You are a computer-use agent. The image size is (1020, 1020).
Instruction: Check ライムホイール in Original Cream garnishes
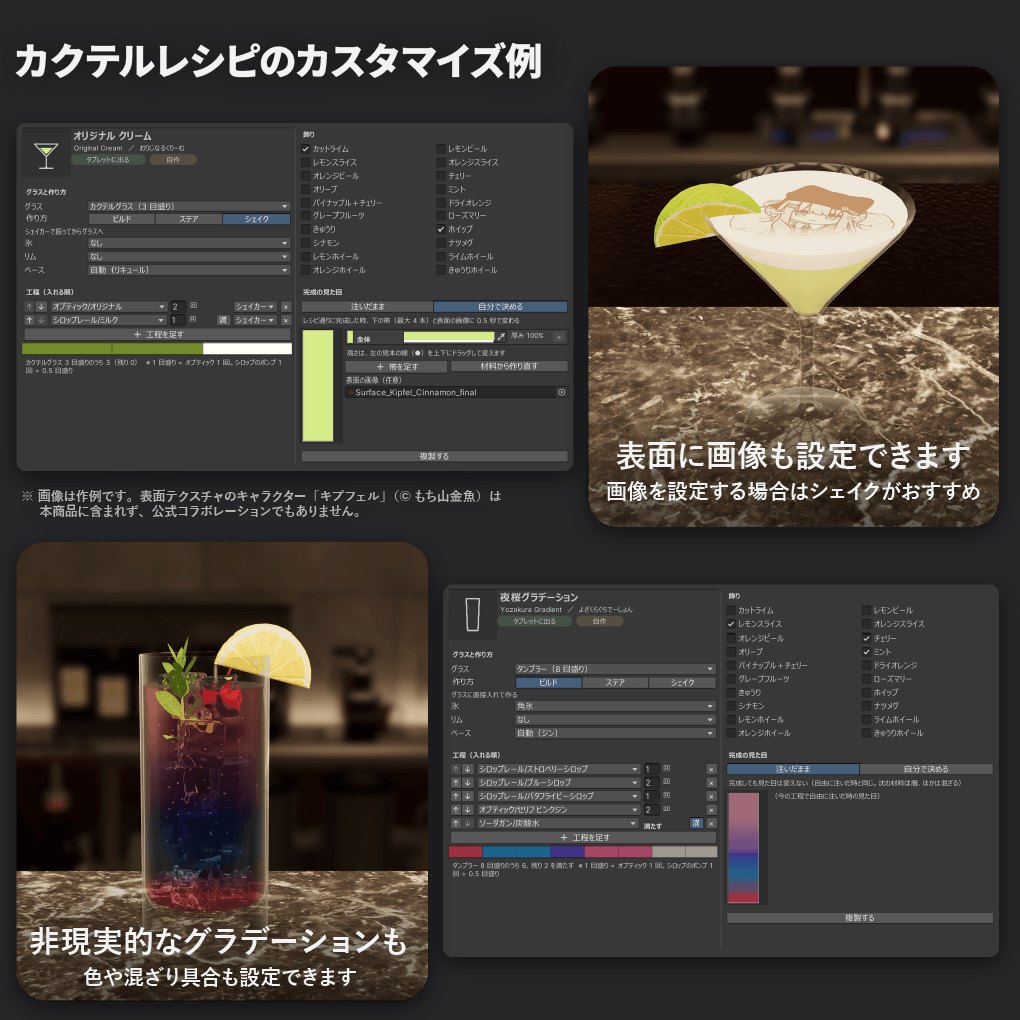pos(441,257)
